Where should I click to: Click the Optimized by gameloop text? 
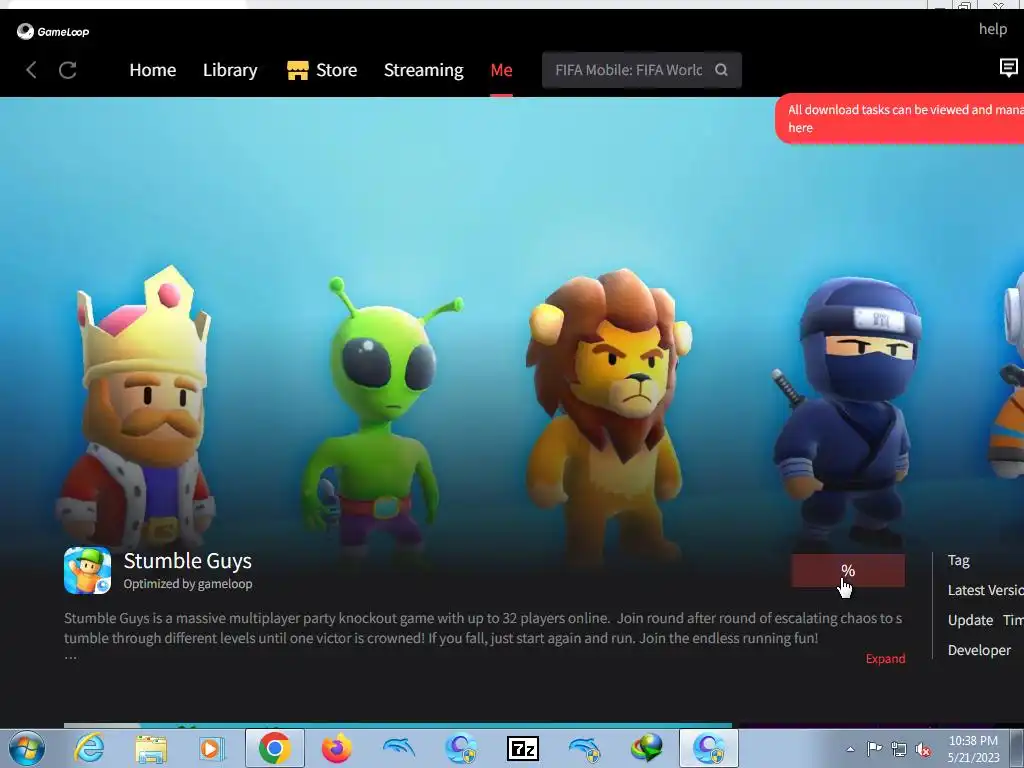click(188, 584)
